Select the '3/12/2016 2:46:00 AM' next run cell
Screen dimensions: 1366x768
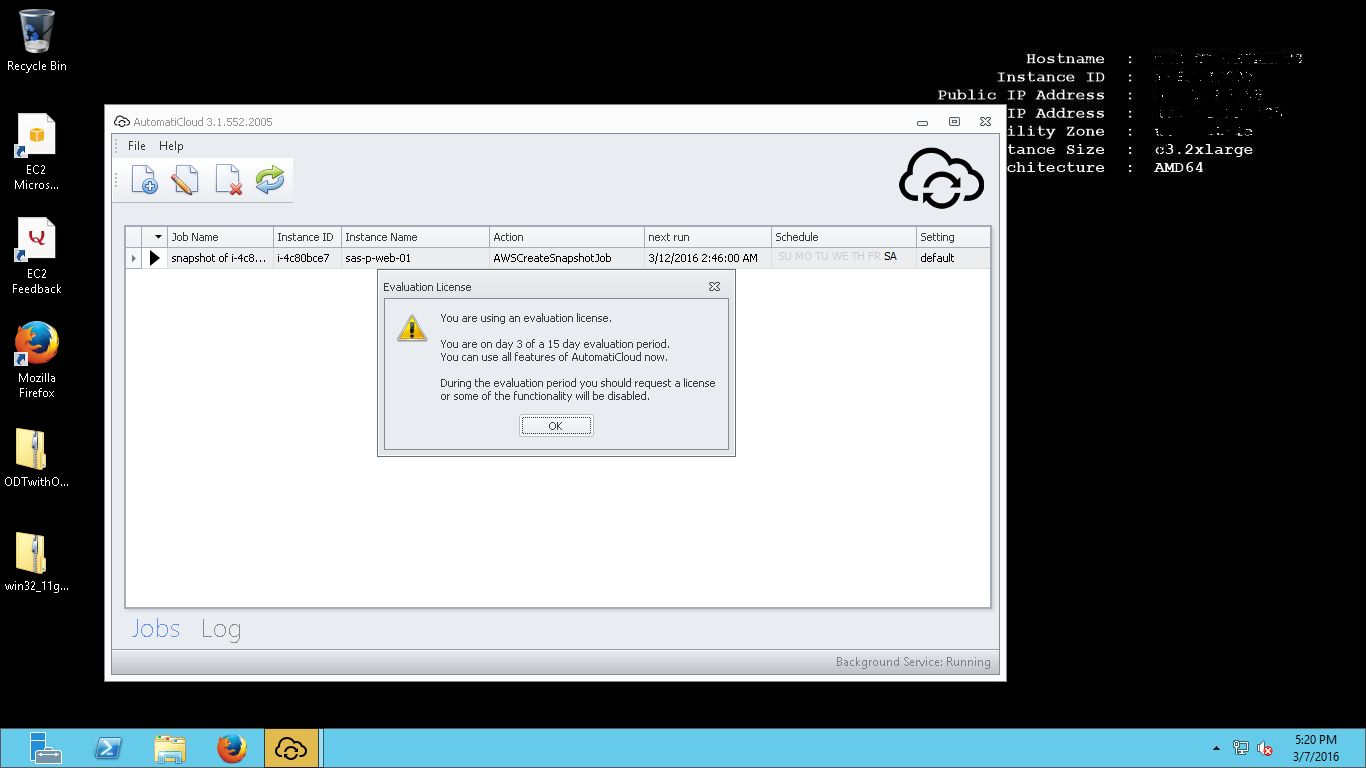point(708,258)
